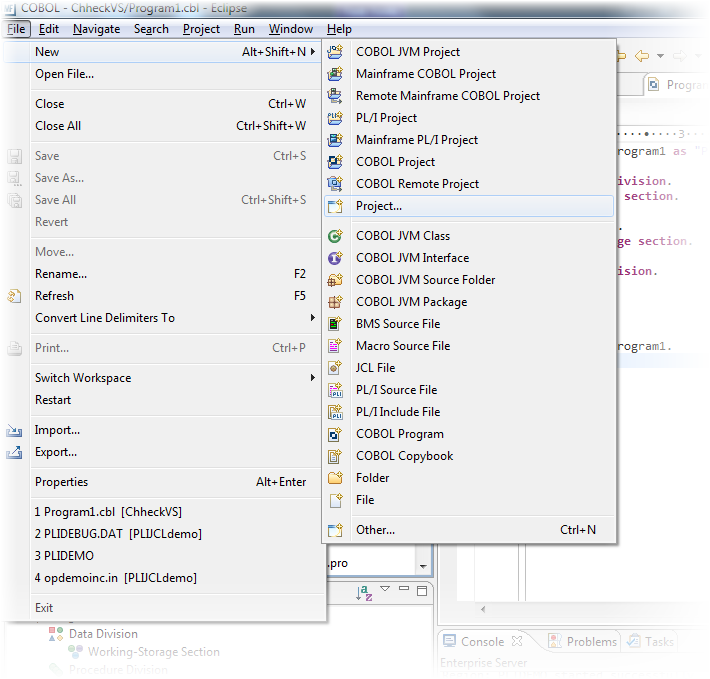Close the Console view tab
This screenshot has width=710, height=679.
[517, 641]
